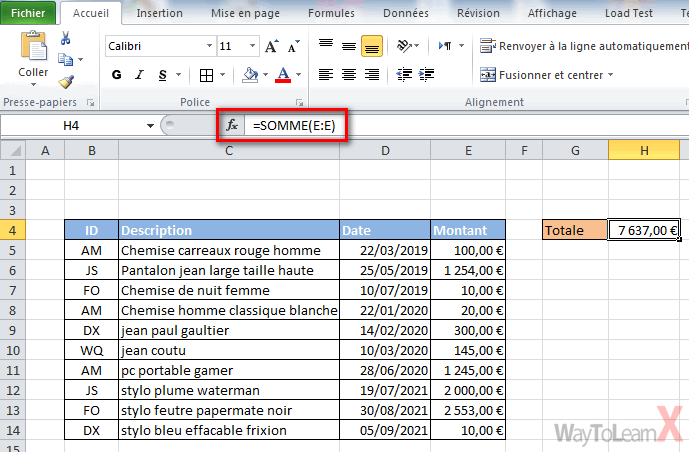Screen dimensions: 689x452
Task: Open the Name Box dropdown arrow
Action: pos(150,126)
